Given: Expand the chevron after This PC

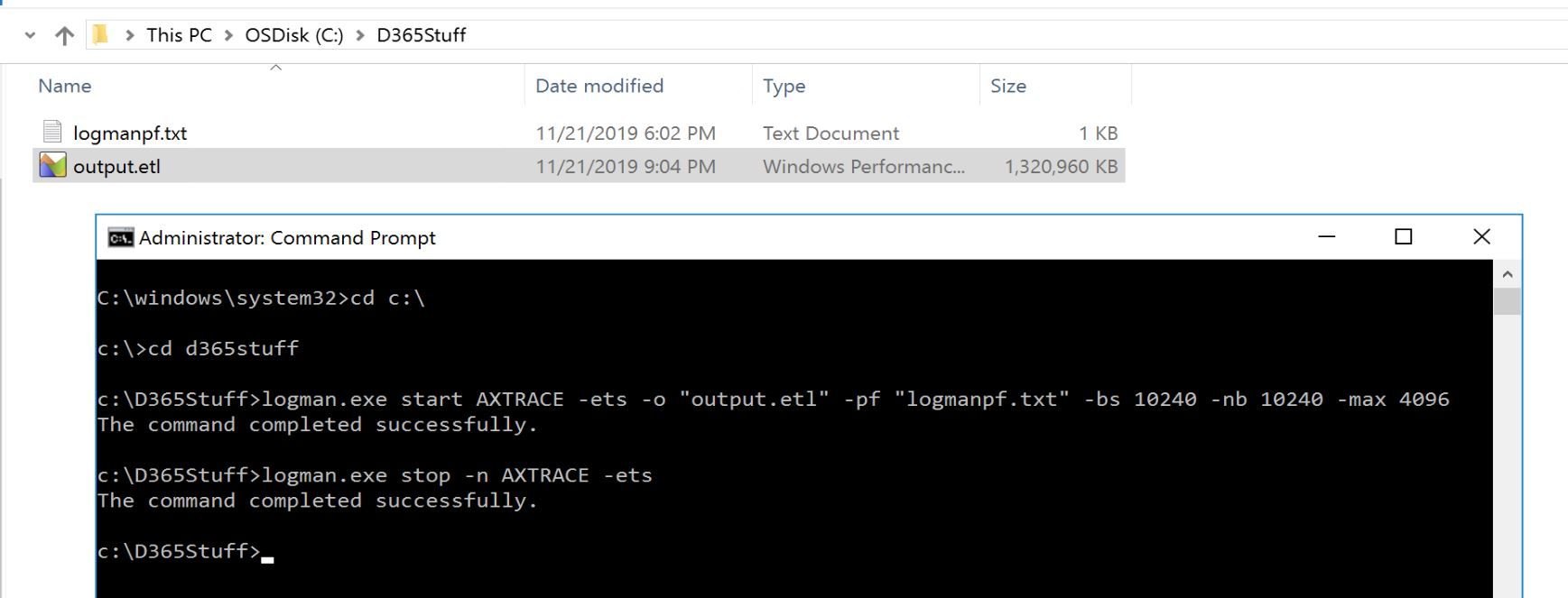Looking at the screenshot, I should (228, 35).
